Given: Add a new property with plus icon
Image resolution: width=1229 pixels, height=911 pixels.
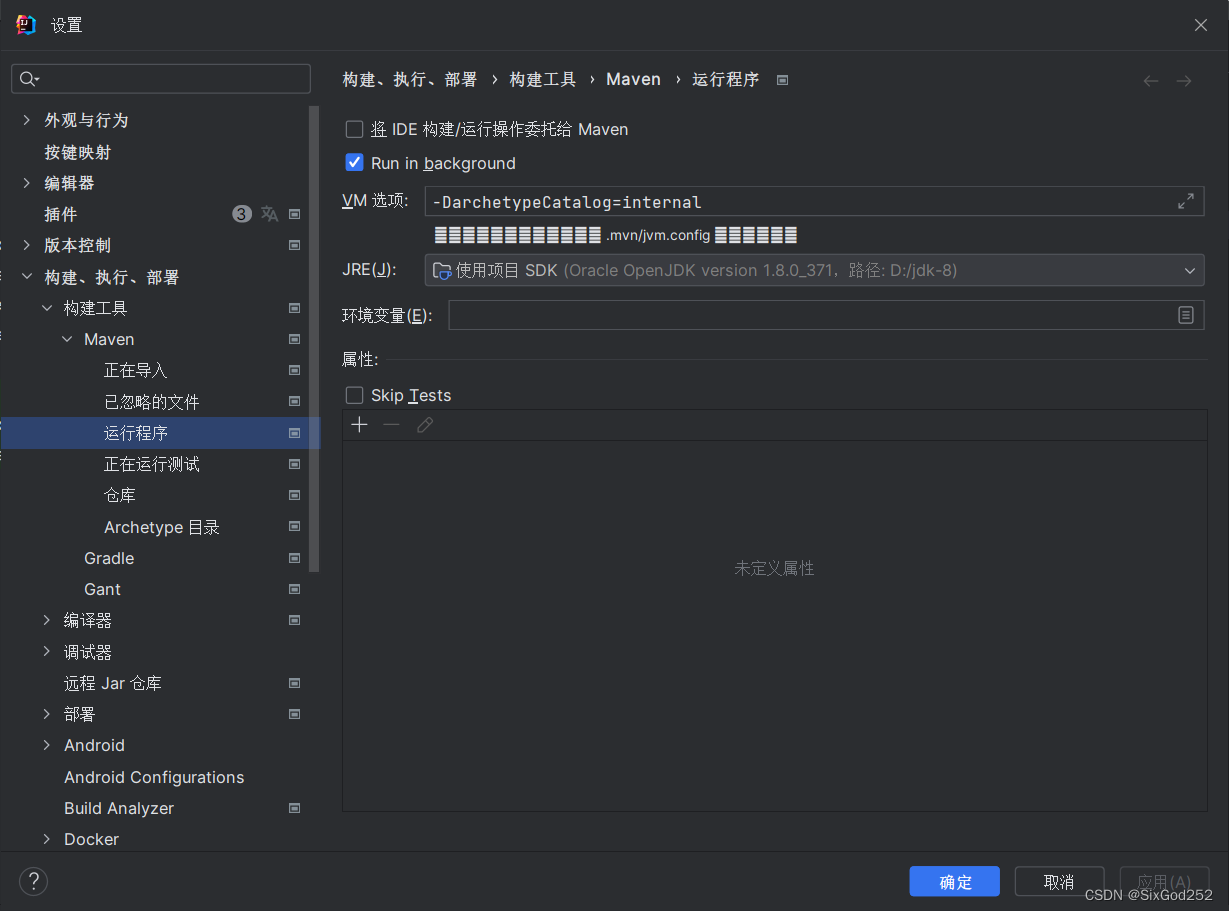Looking at the screenshot, I should pyautogui.click(x=360, y=425).
